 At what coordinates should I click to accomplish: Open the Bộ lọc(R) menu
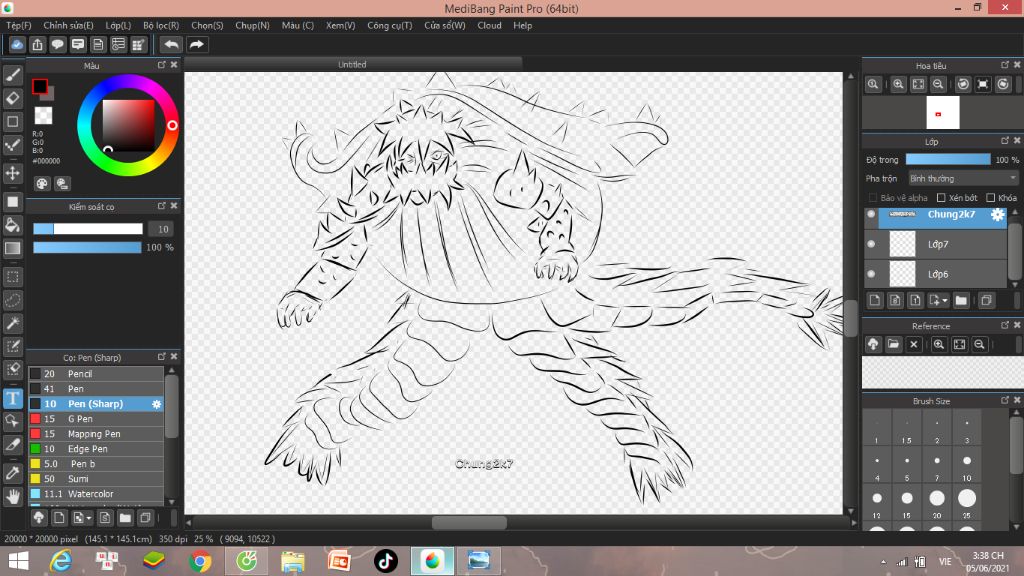pyautogui.click(x=161, y=25)
